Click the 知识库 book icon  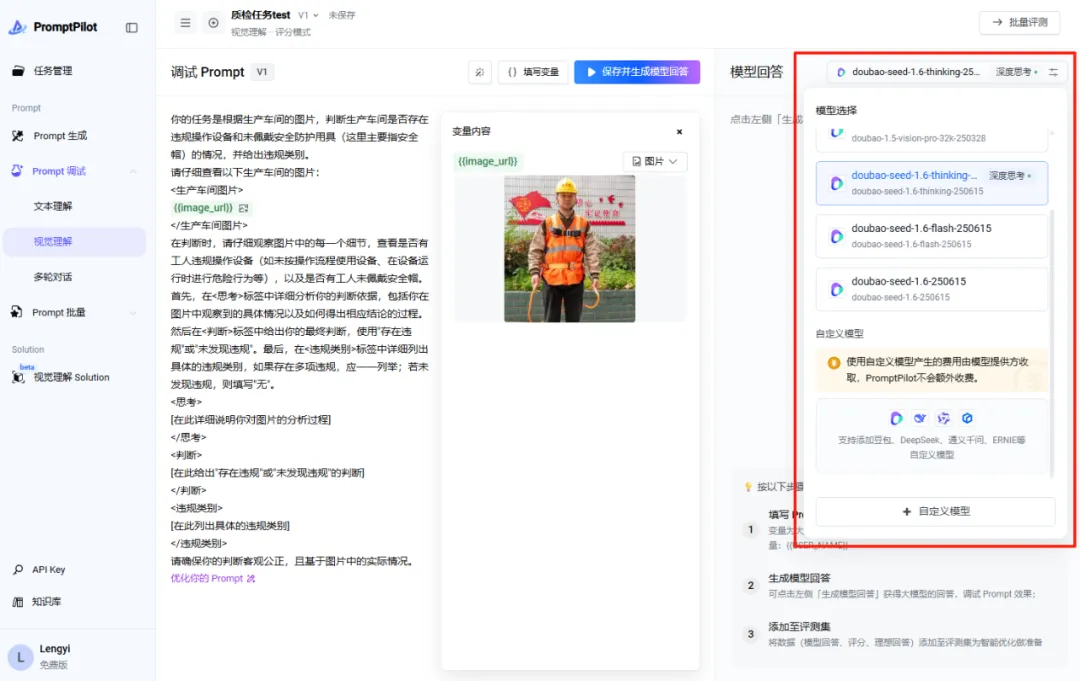(18, 601)
